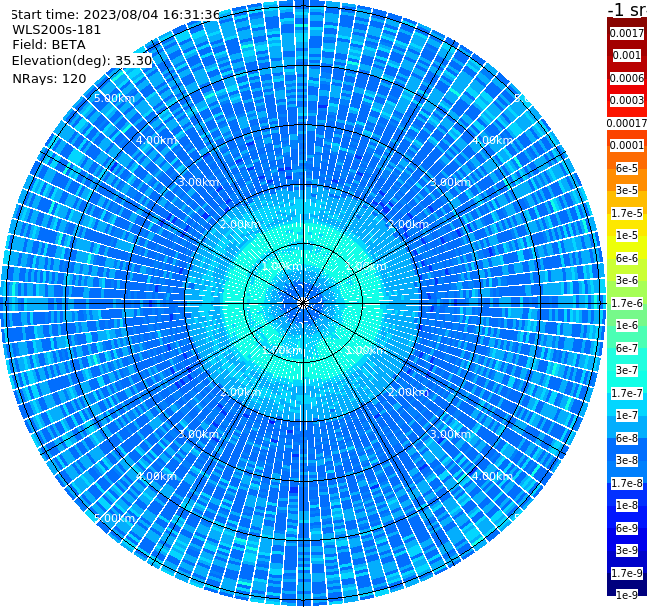Click the NRays: 120 label
Viewport: 647px width, 607px height.
coord(49,78)
